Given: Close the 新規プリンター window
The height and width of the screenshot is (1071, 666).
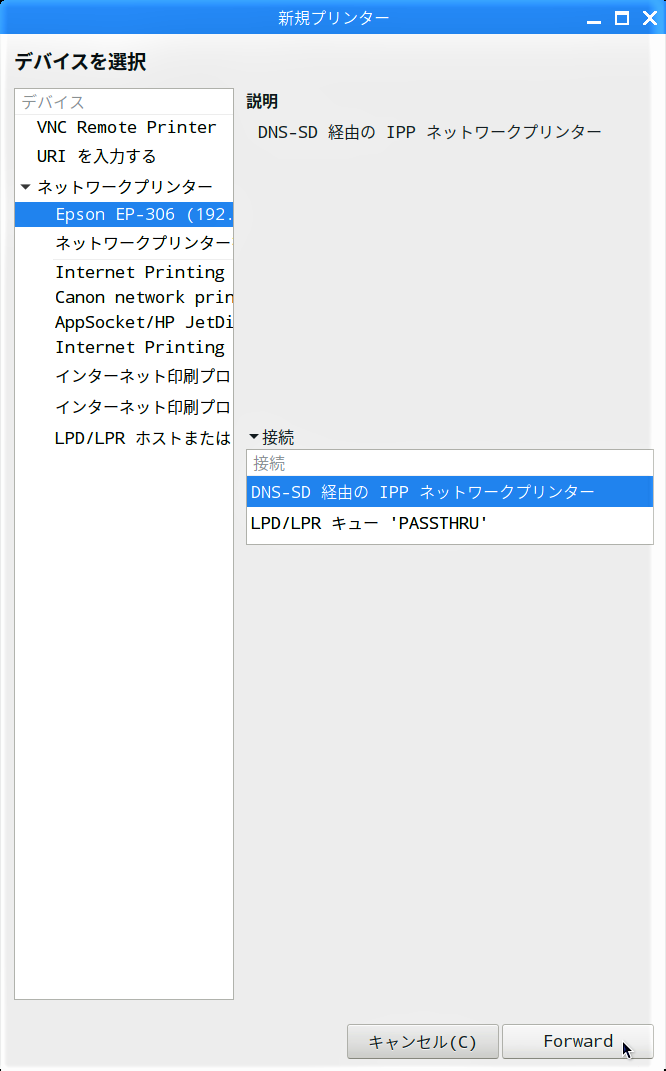Looking at the screenshot, I should 650,18.
